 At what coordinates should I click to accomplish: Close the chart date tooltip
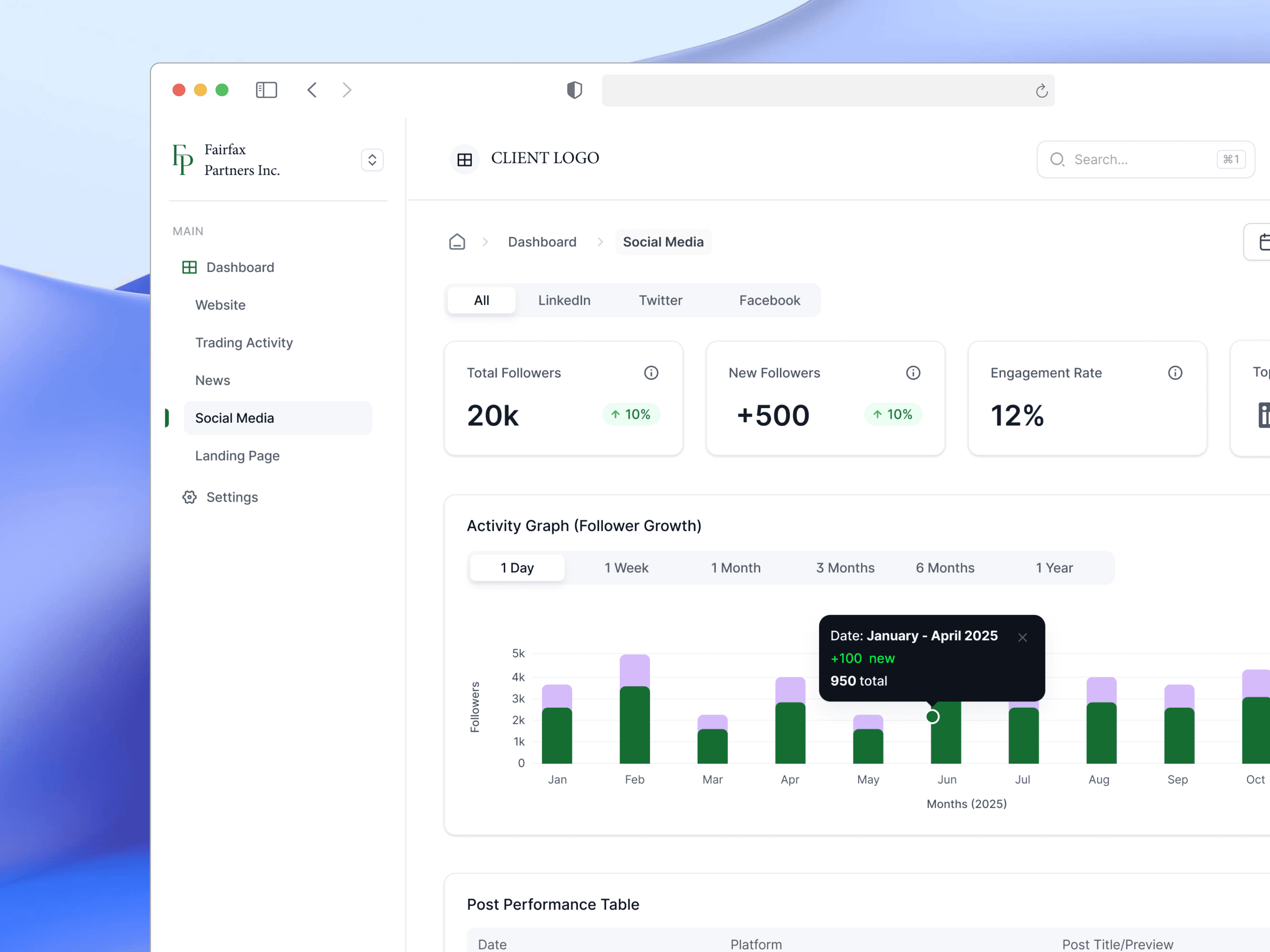(1022, 638)
